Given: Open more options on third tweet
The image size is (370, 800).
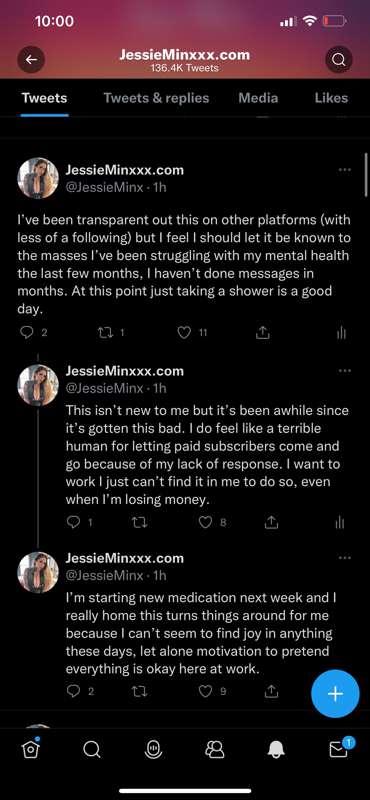Looking at the screenshot, I should coord(344,558).
